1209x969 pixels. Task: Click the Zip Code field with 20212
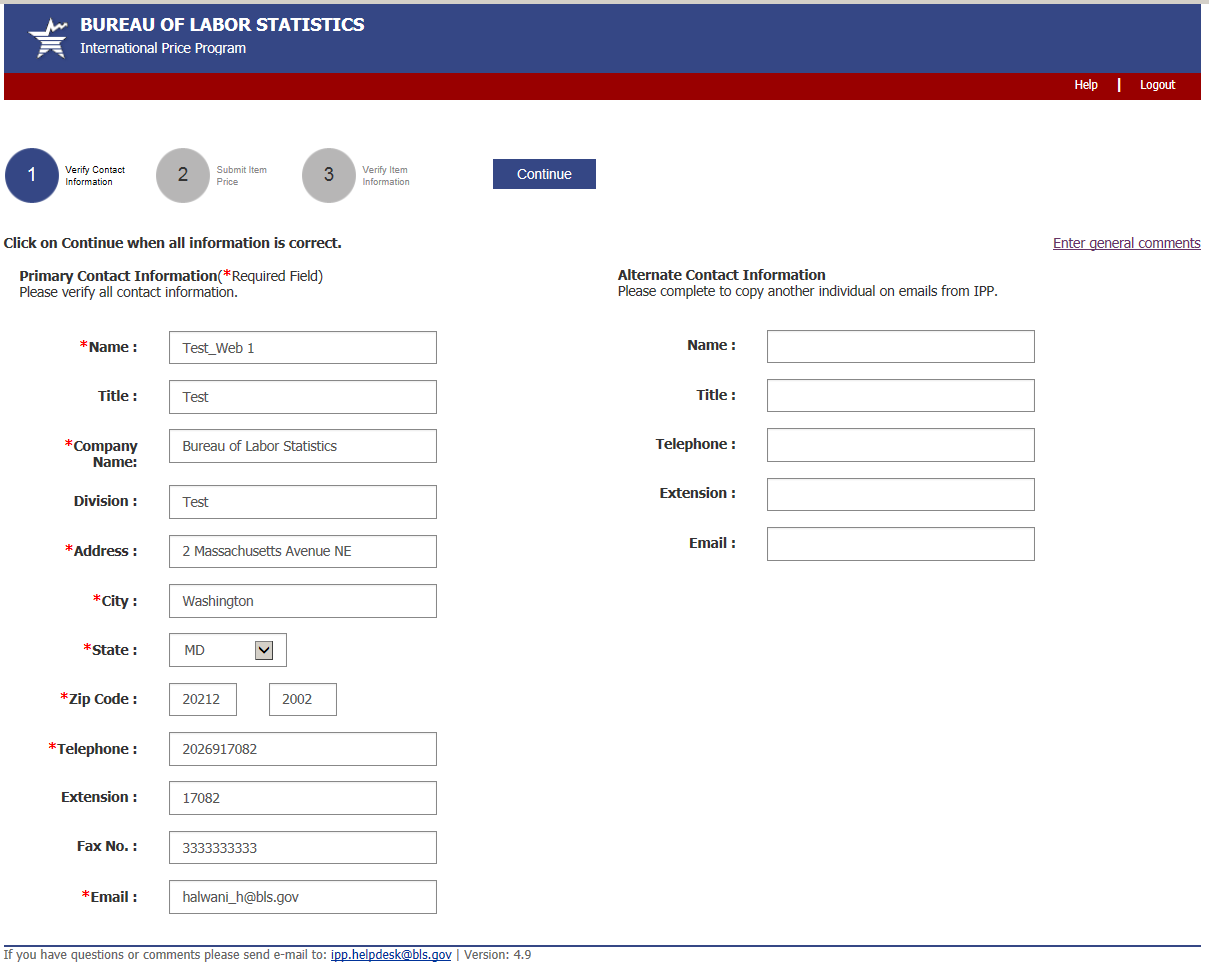(203, 699)
